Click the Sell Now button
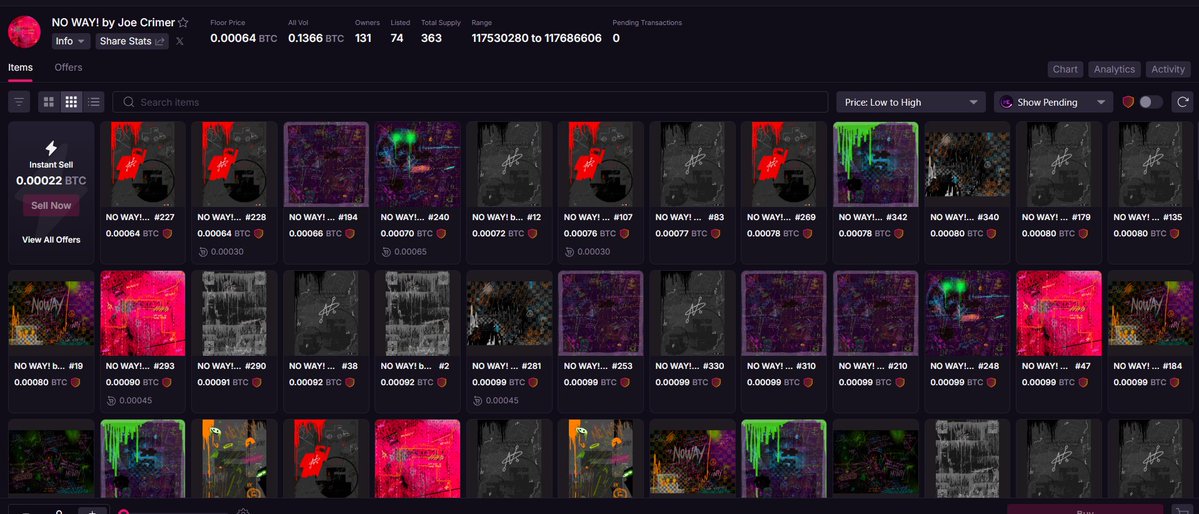 pyautogui.click(x=51, y=206)
